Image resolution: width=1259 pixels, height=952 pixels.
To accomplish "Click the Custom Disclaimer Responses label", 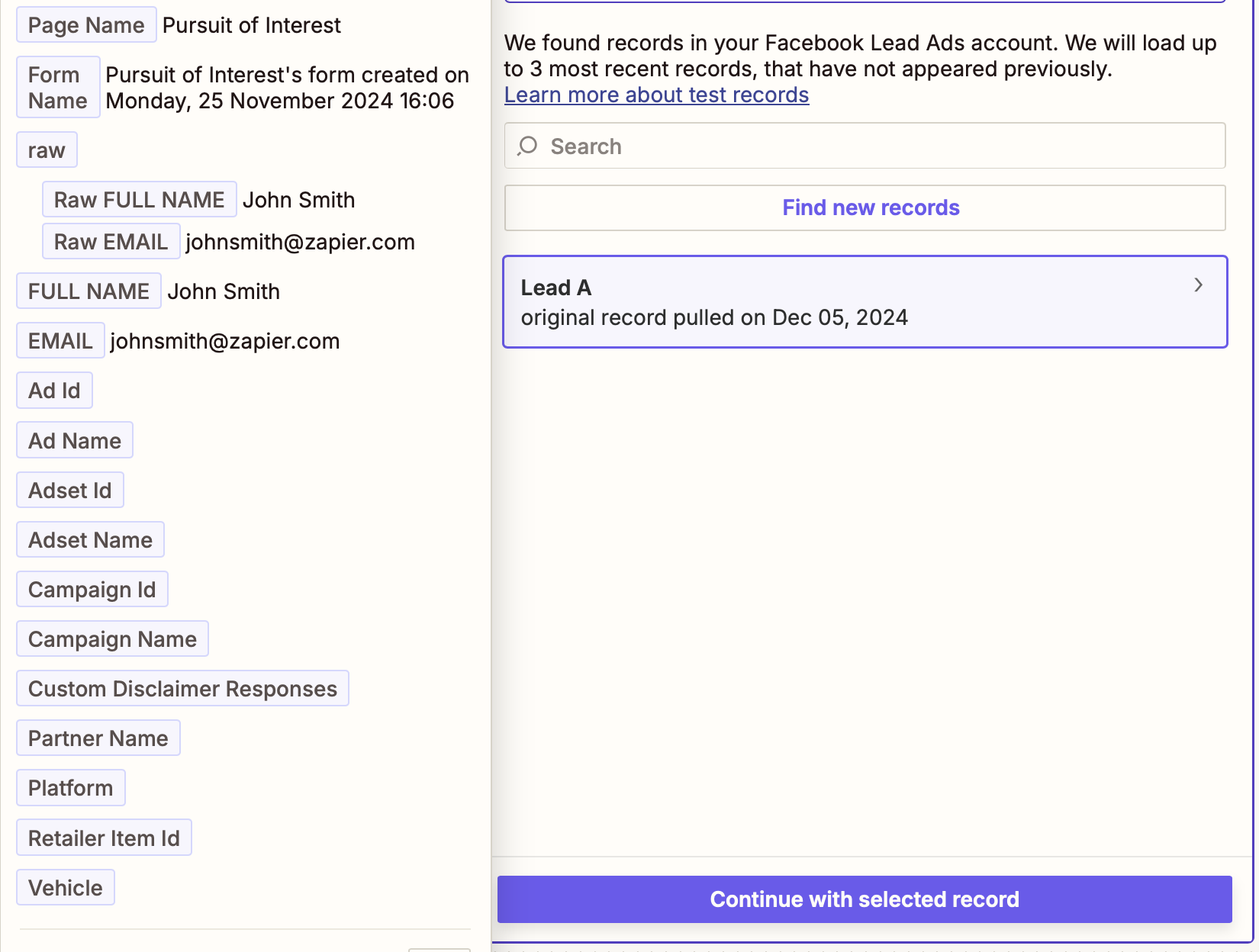I will coord(182,689).
